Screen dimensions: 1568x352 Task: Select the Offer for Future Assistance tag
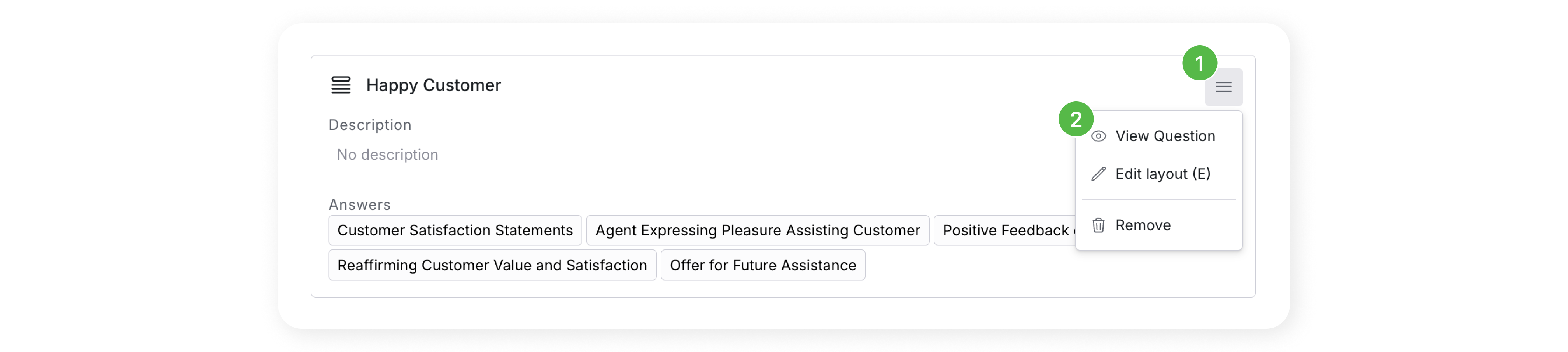pos(762,265)
